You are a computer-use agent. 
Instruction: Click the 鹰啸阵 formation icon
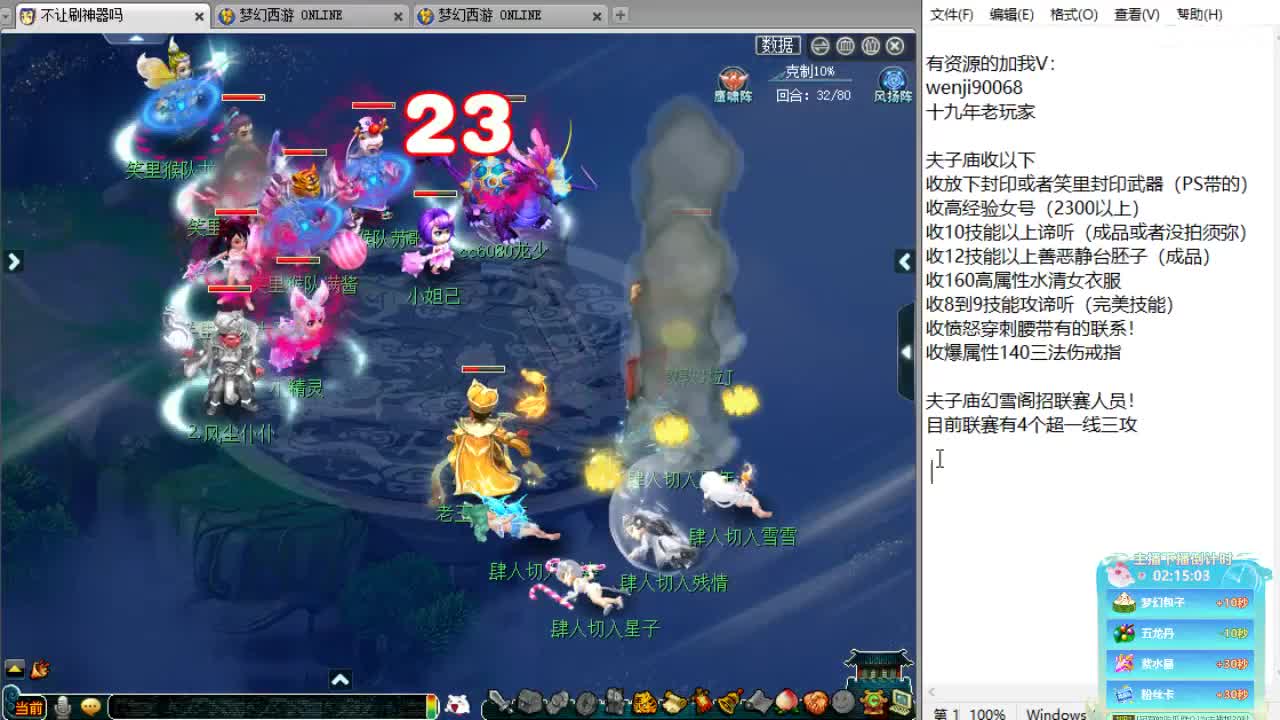733,84
